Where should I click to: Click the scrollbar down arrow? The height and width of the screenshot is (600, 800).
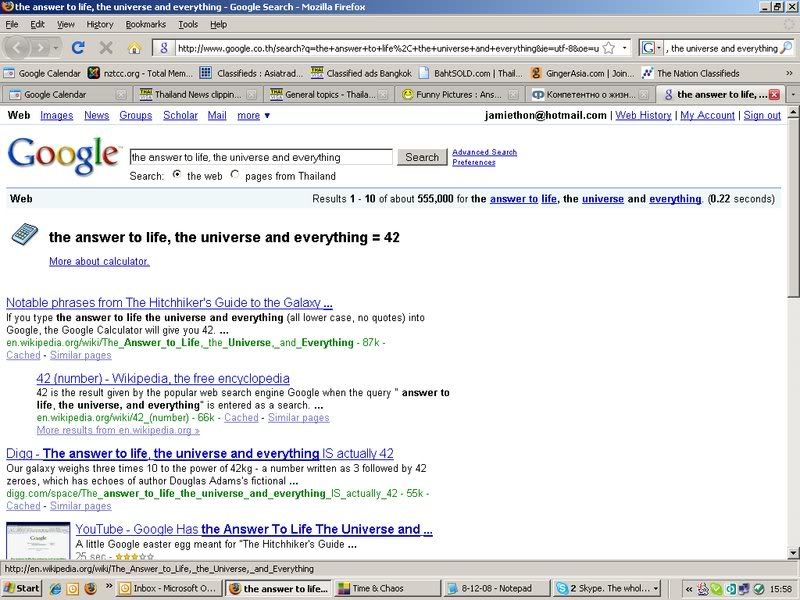(x=793, y=553)
